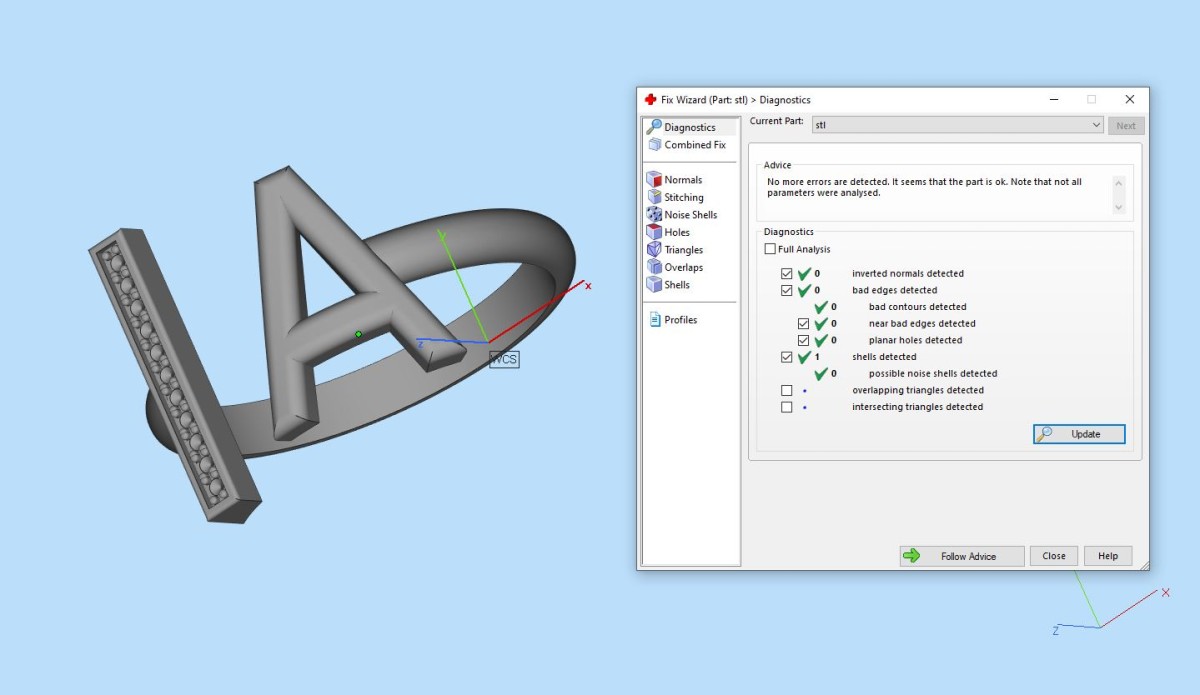Viewport: 1200px width, 695px height.
Task: Select the Stitching icon in sidebar
Action: [x=654, y=197]
